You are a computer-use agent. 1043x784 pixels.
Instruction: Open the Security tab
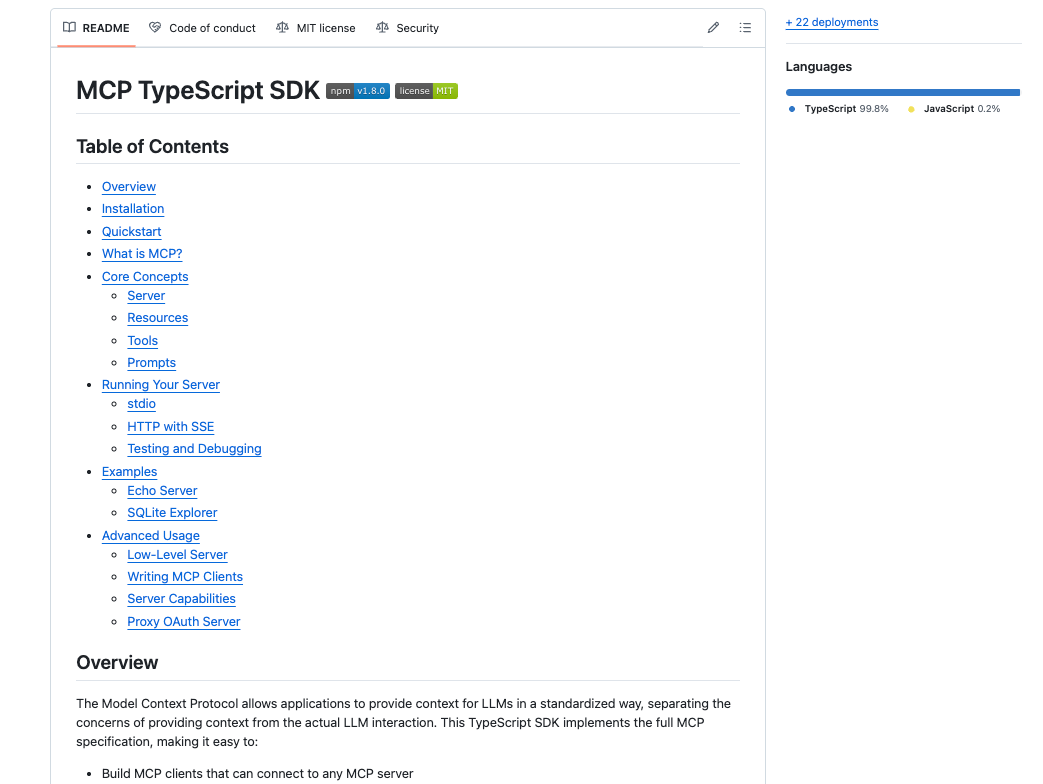click(417, 28)
